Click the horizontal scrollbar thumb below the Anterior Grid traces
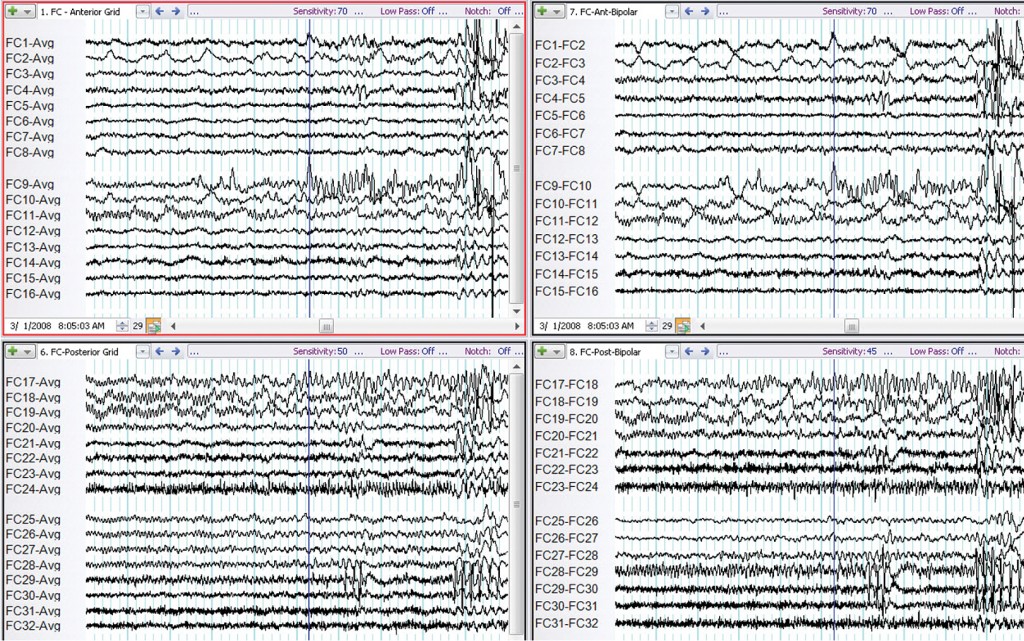This screenshot has height=641, width=1024. coord(327,324)
